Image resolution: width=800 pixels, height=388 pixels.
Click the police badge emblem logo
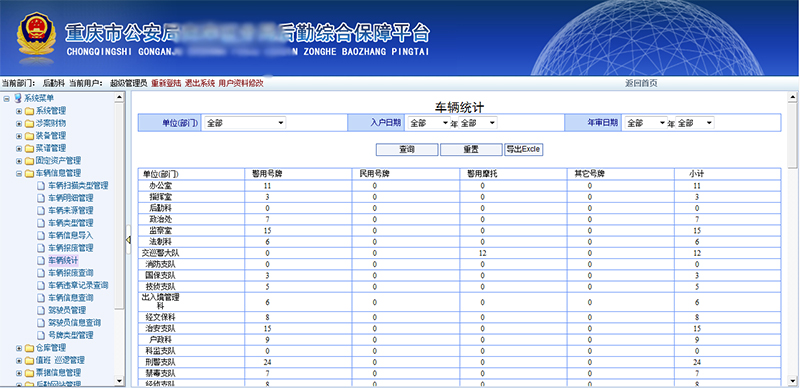[x=35, y=34]
